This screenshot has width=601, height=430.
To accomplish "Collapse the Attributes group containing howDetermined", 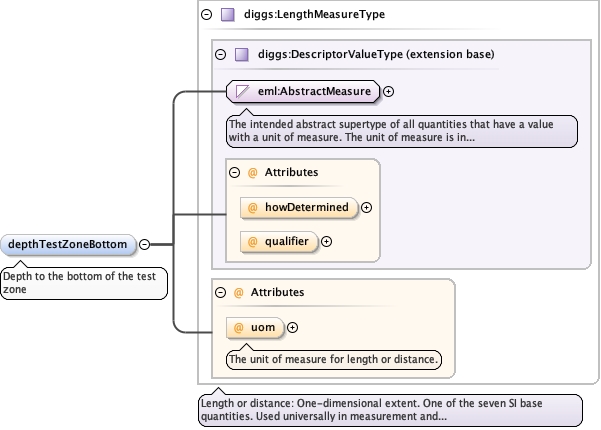I will tap(235, 172).
